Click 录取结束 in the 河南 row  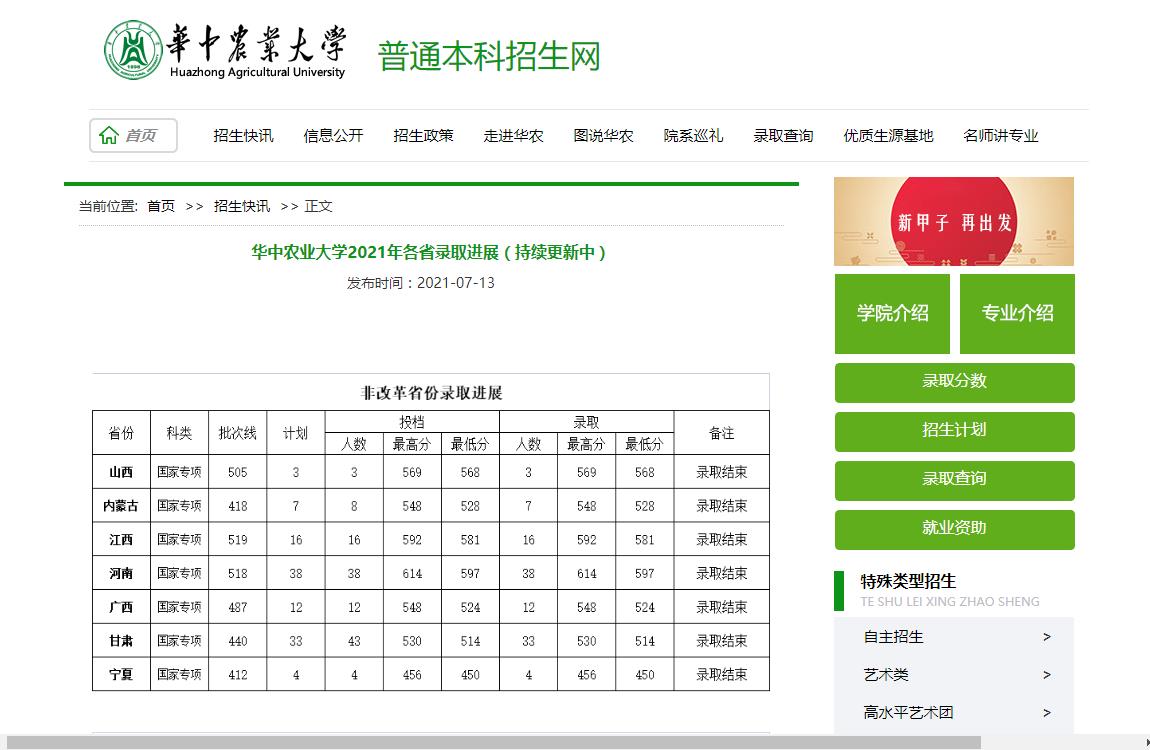tap(722, 573)
